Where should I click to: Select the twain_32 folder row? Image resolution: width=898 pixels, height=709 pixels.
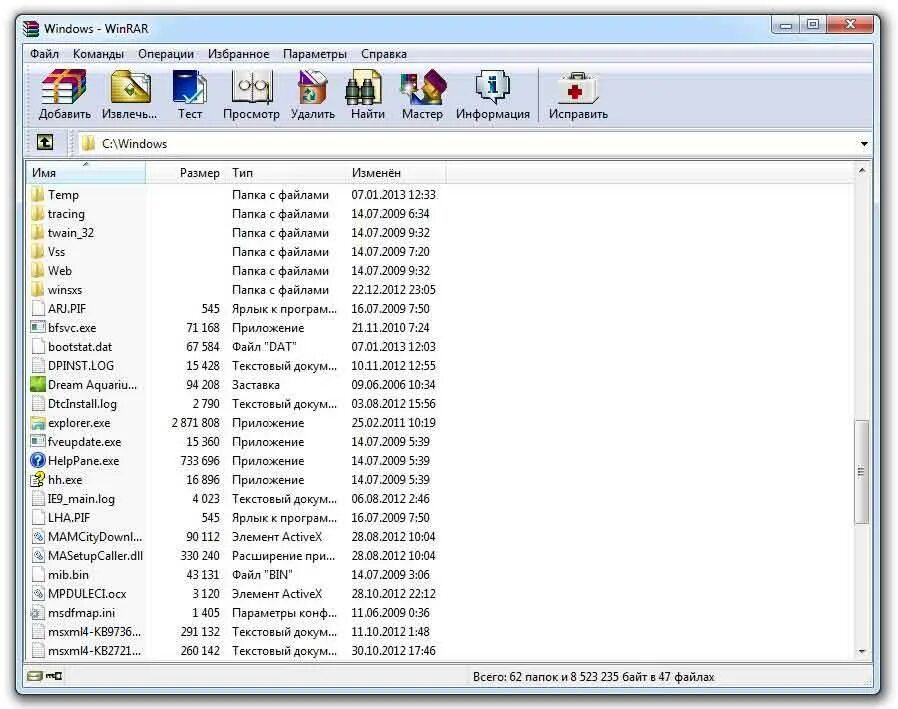click(x=235, y=233)
